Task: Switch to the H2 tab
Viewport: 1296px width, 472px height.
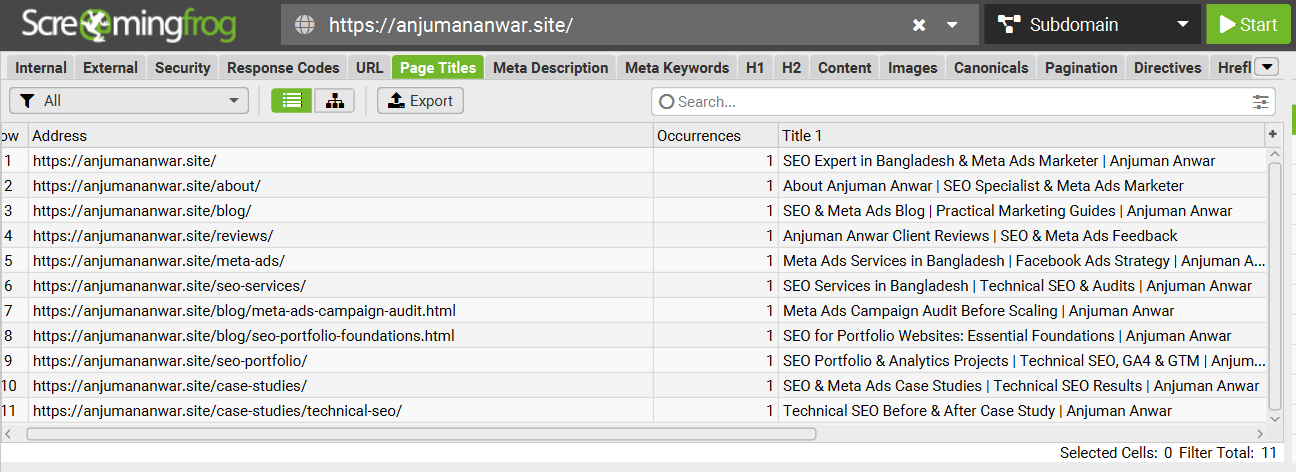Action: tap(791, 68)
